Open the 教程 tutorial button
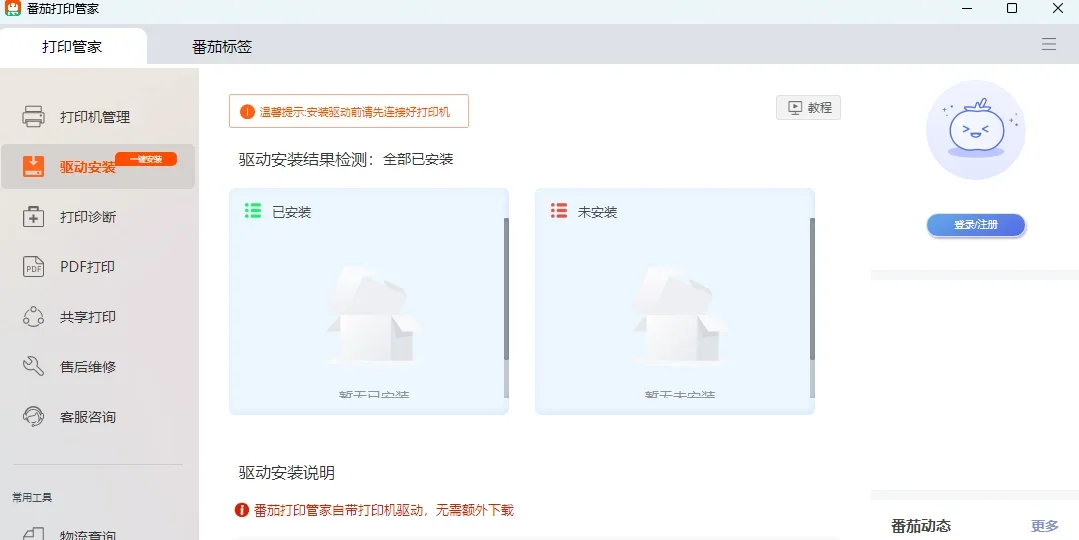 pyautogui.click(x=809, y=107)
